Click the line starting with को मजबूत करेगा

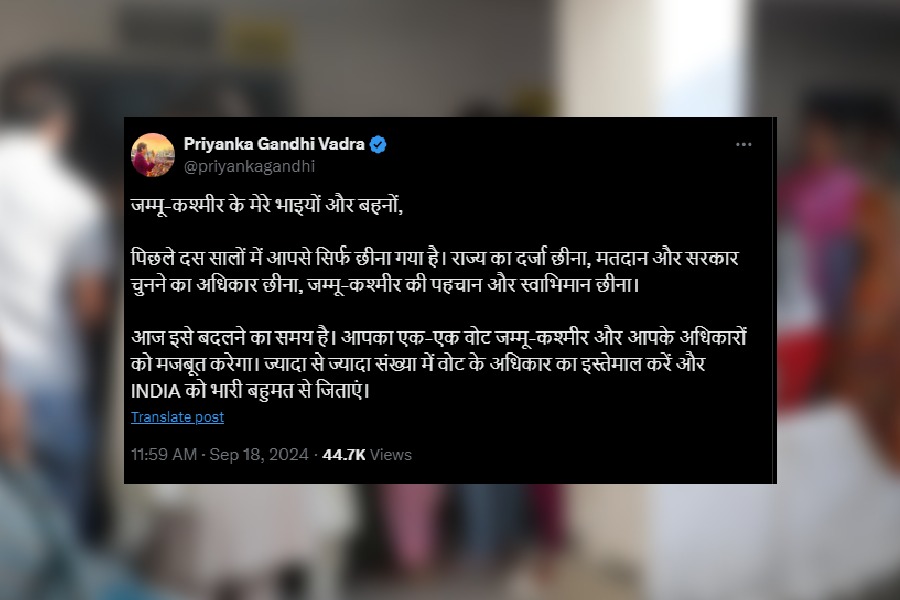(x=418, y=364)
